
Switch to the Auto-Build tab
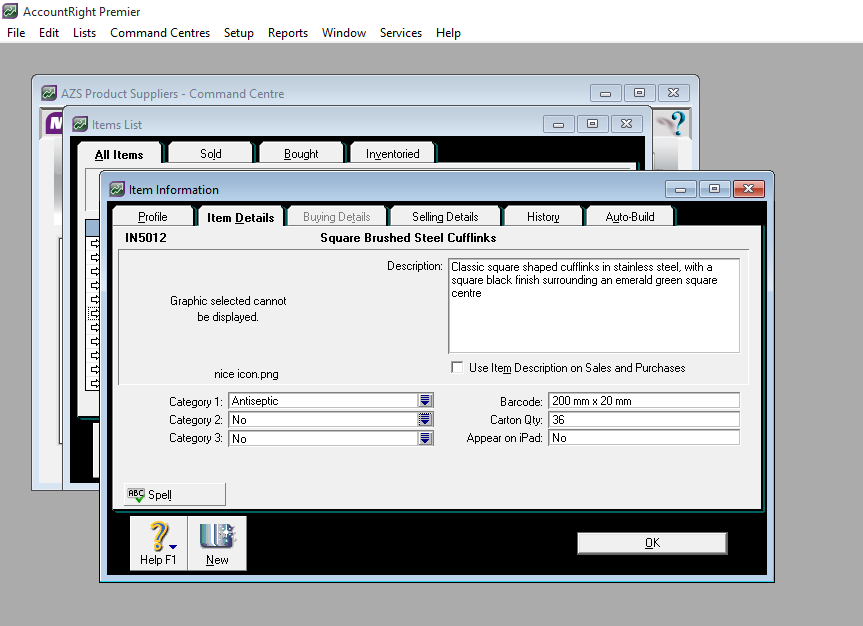click(630, 216)
